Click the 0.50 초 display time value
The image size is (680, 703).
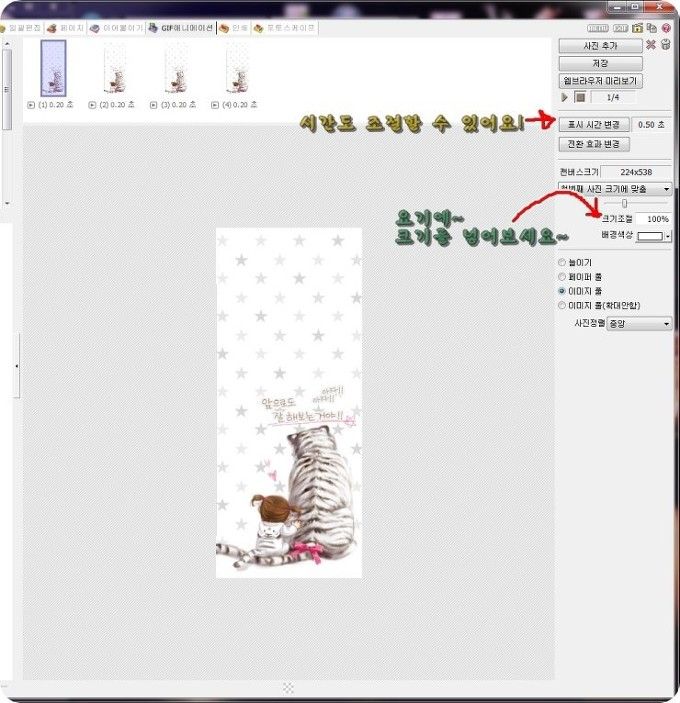tap(651, 125)
